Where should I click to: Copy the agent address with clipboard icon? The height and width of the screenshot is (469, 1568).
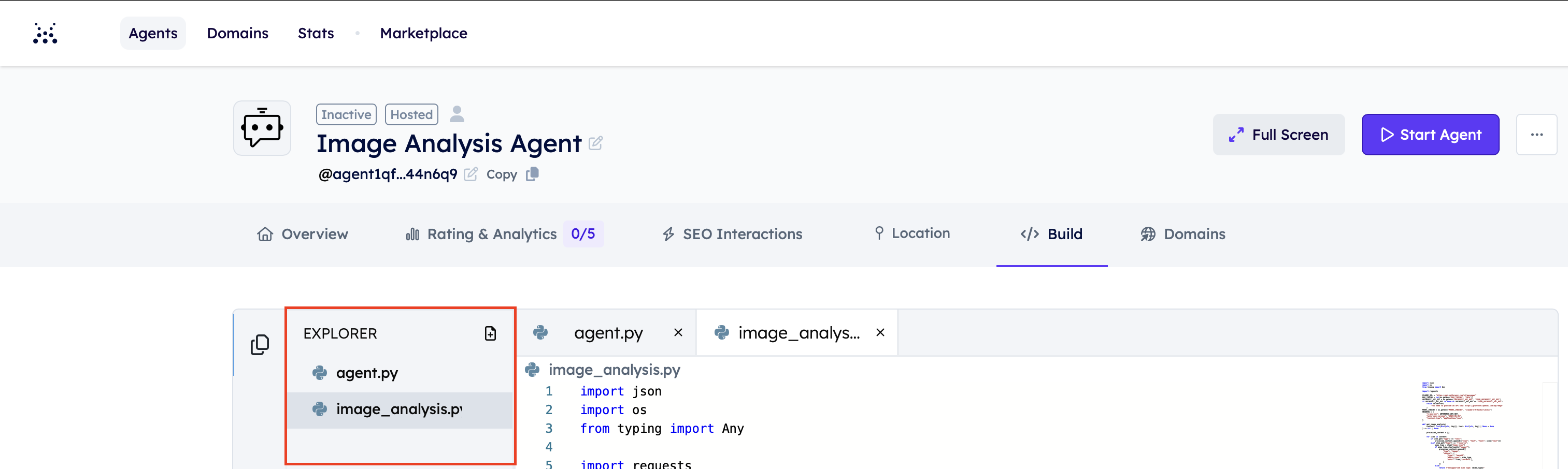pos(532,174)
